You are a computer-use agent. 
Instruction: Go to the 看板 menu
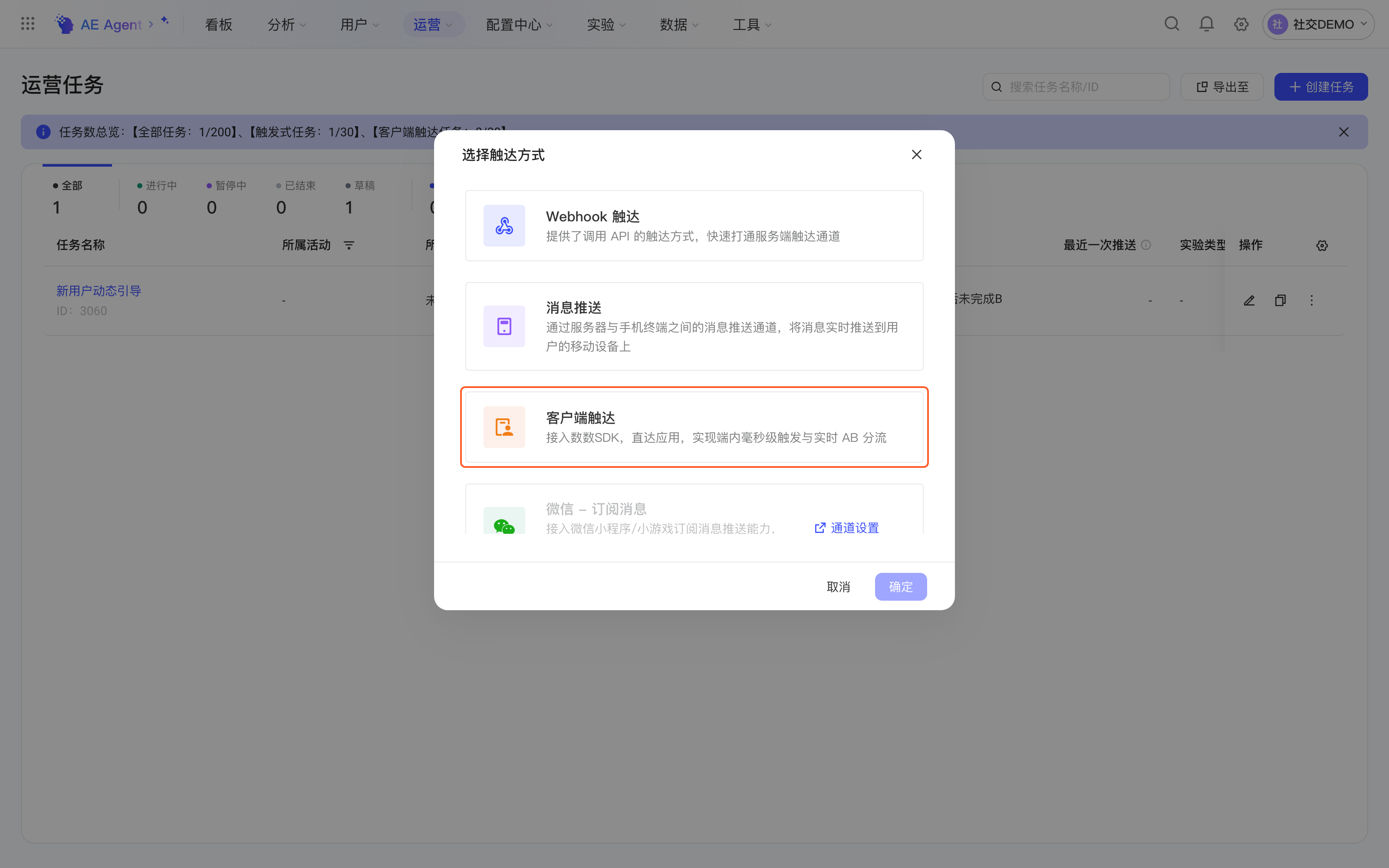[219, 24]
